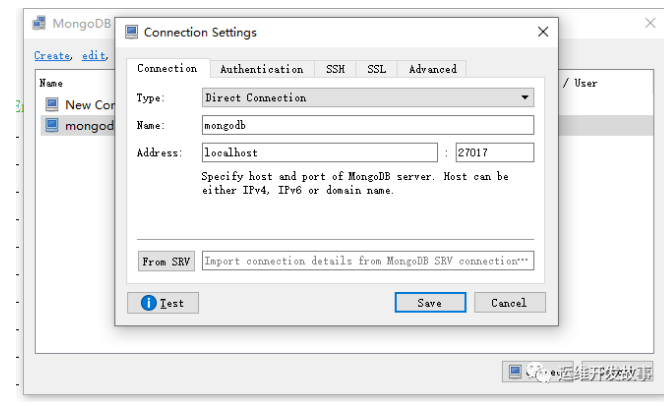The image size is (664, 406).
Task: Open the SSH tab
Action: pos(335,69)
